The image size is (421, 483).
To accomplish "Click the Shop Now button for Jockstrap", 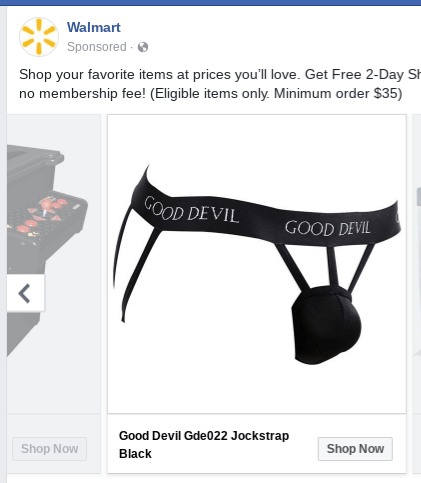I will click(355, 449).
